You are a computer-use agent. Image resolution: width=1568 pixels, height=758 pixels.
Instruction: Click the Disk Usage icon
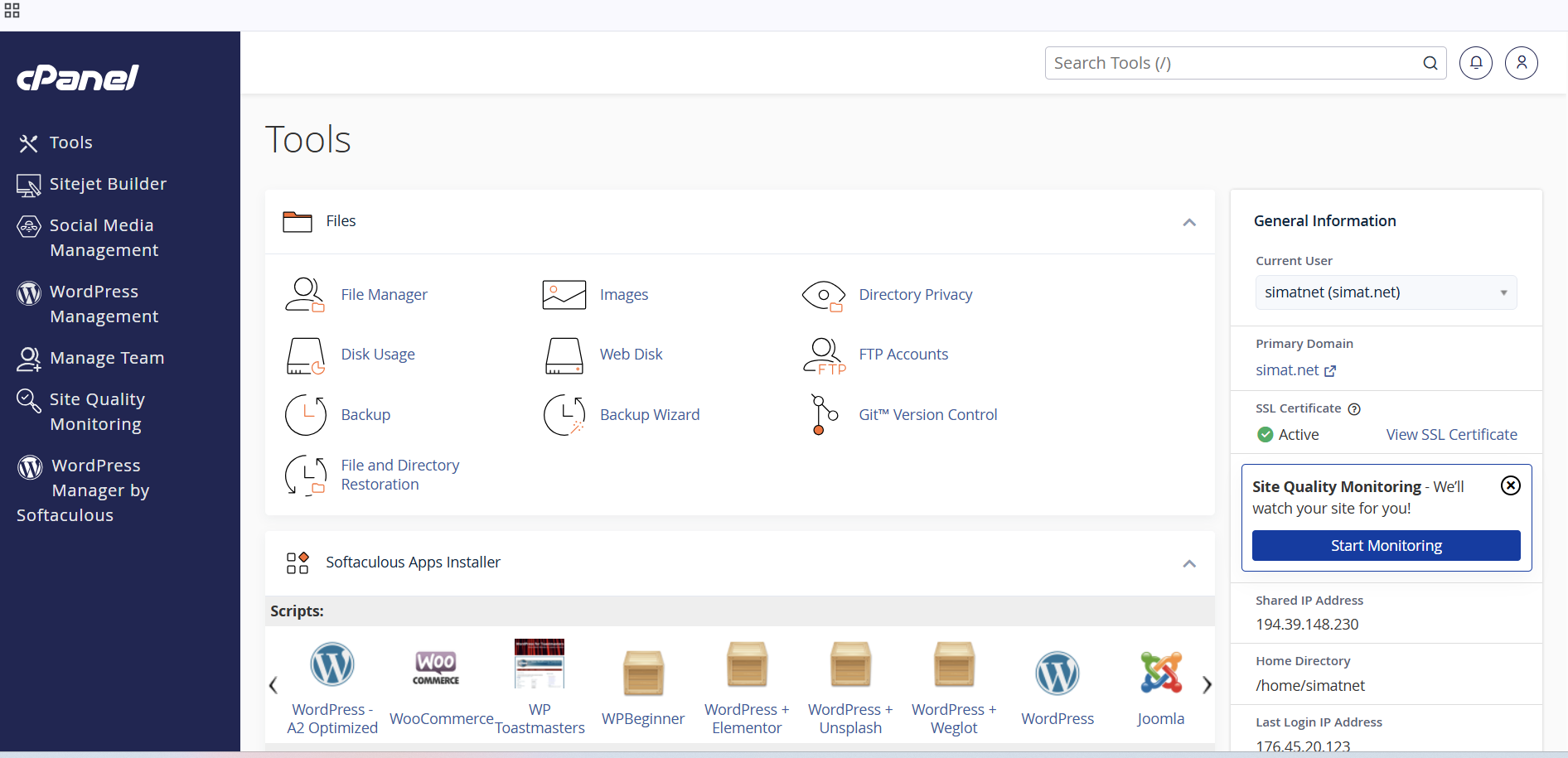coord(305,355)
